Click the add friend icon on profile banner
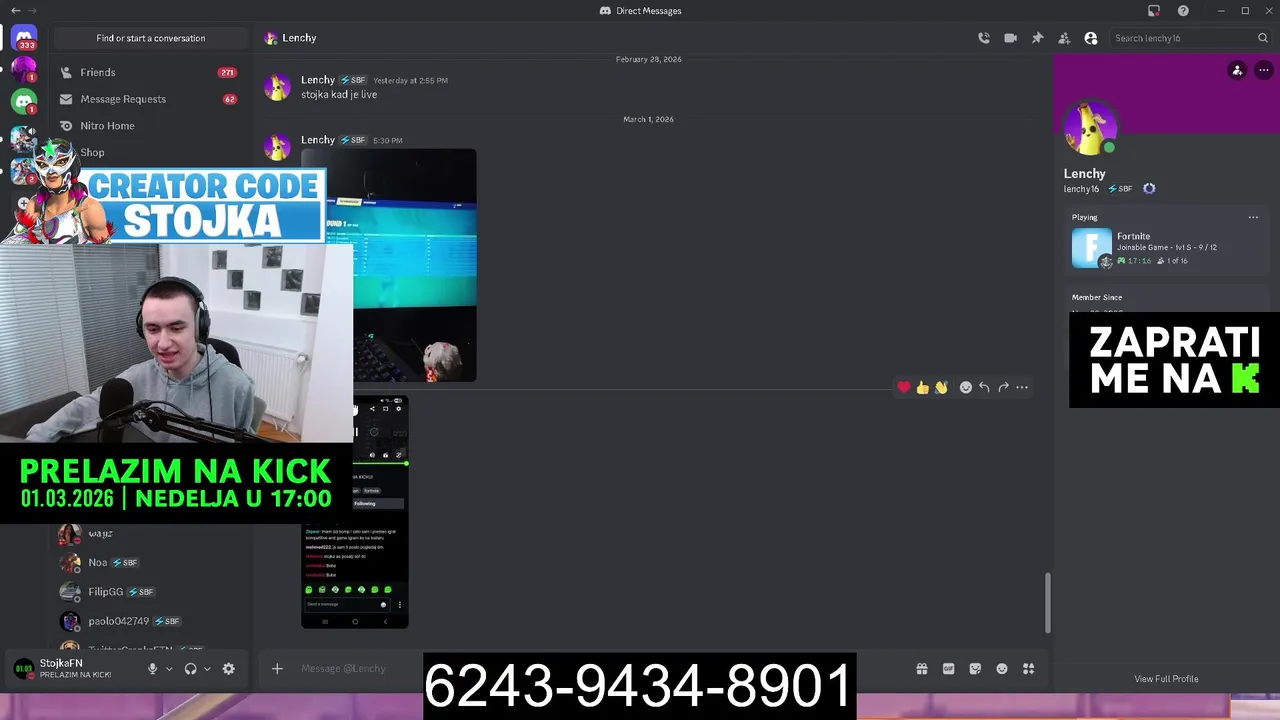 point(1237,70)
